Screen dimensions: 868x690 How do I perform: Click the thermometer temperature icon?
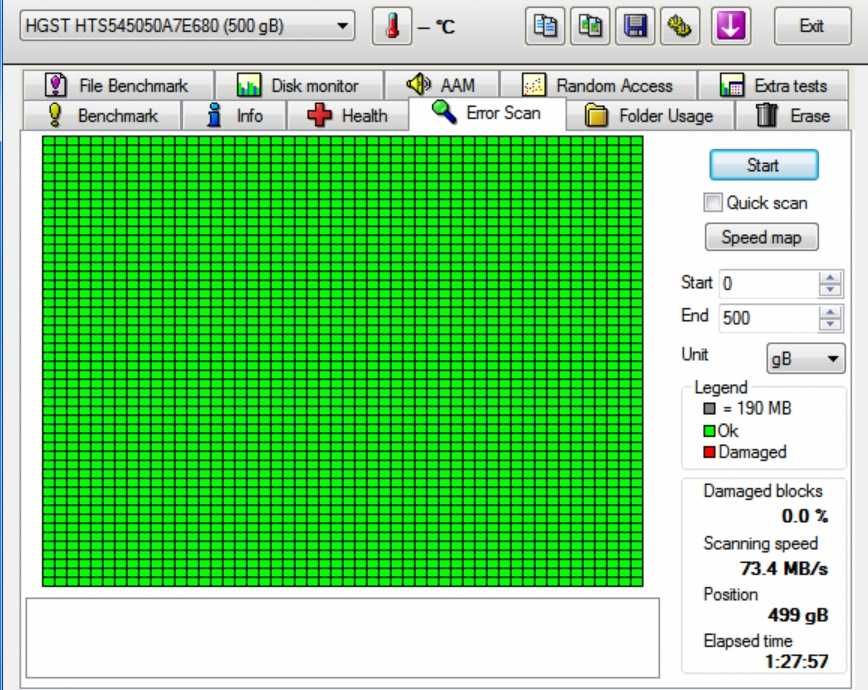(x=392, y=25)
